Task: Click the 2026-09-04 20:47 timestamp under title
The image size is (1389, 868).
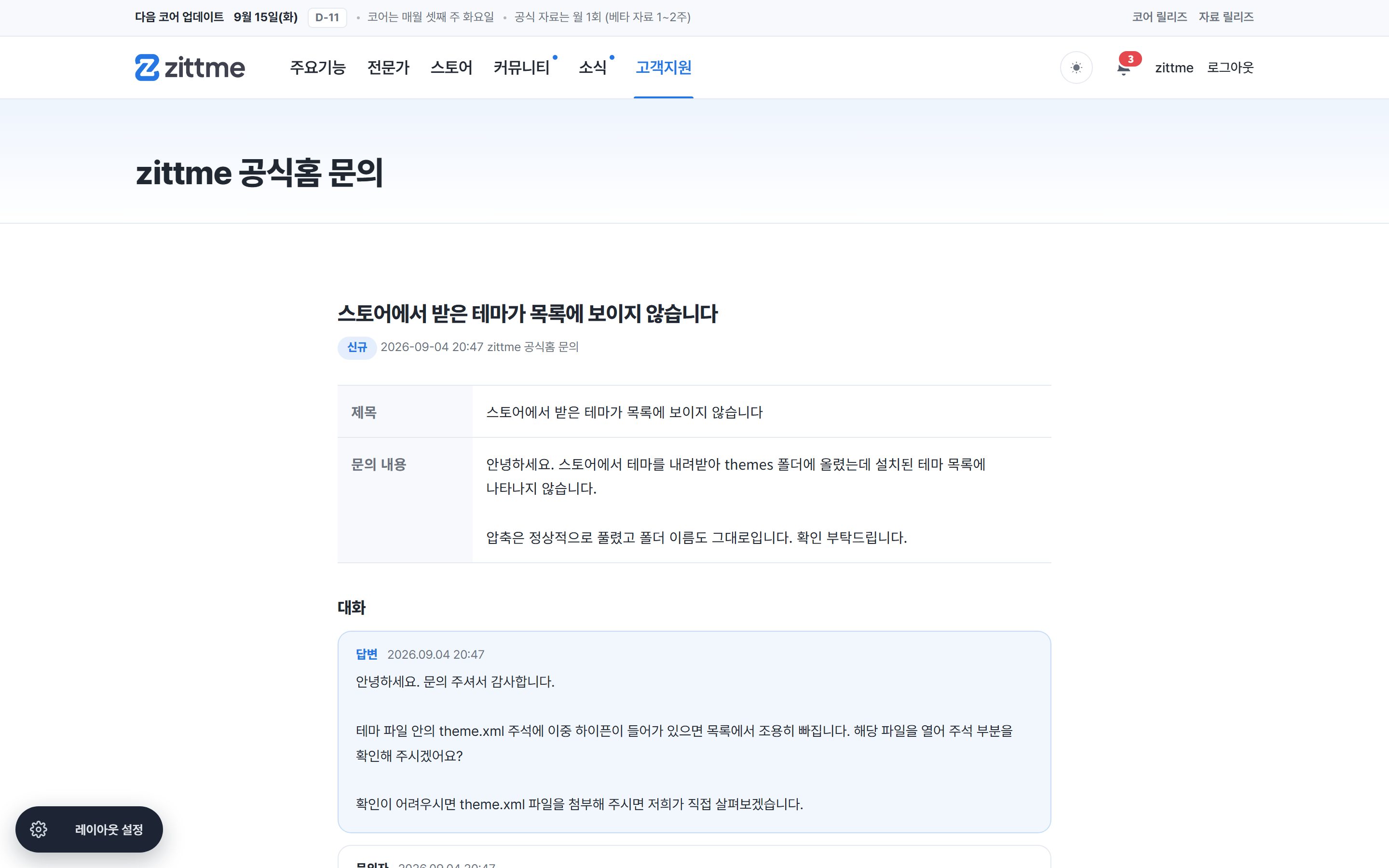Action: pos(432,347)
